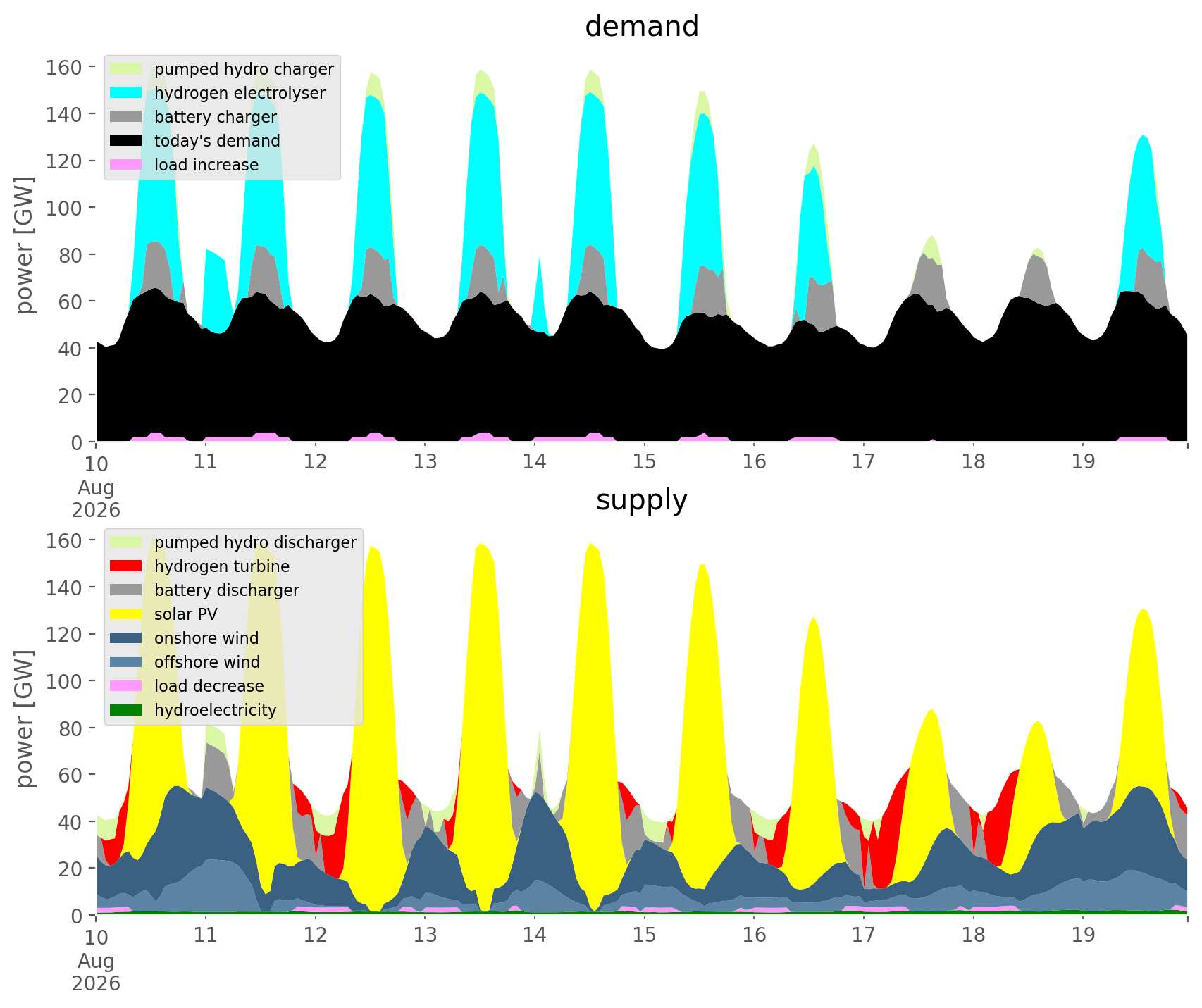Select the "load decrease" legend label
This screenshot has width=1202, height=1008.
(x=209, y=686)
